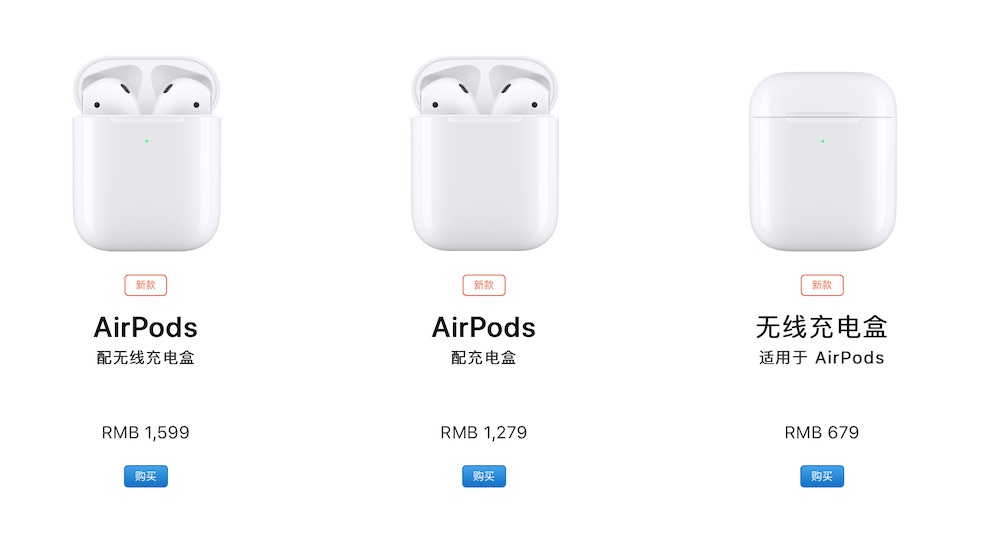This screenshot has width=1000, height=546.
Task: Open the leftmost AirPods title
Action: 146,327
